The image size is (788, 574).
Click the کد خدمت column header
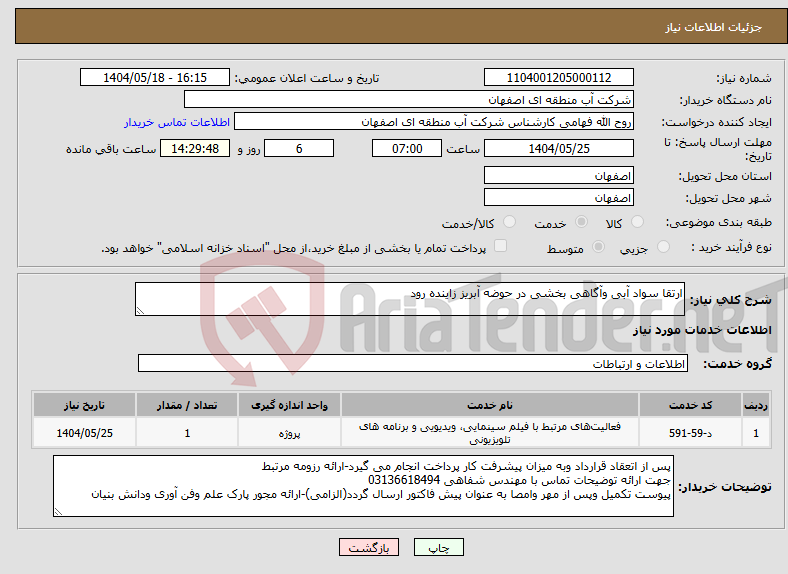click(x=691, y=405)
